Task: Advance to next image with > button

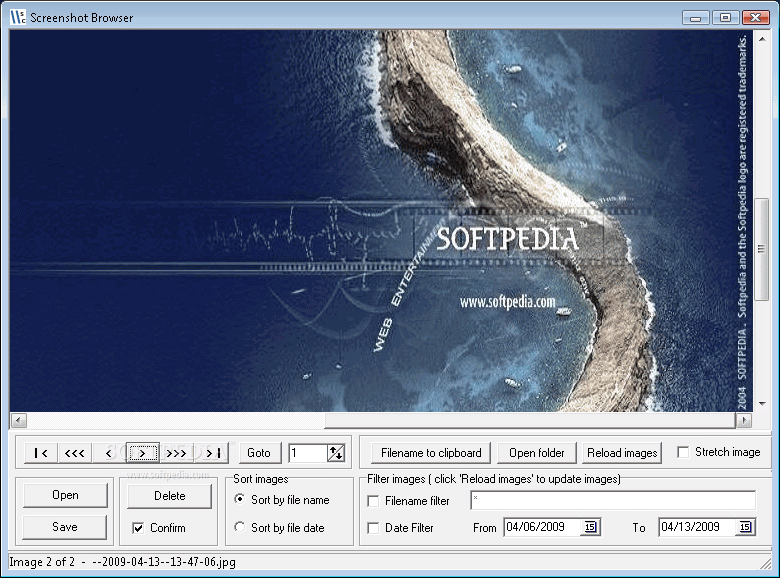Action: coord(142,453)
